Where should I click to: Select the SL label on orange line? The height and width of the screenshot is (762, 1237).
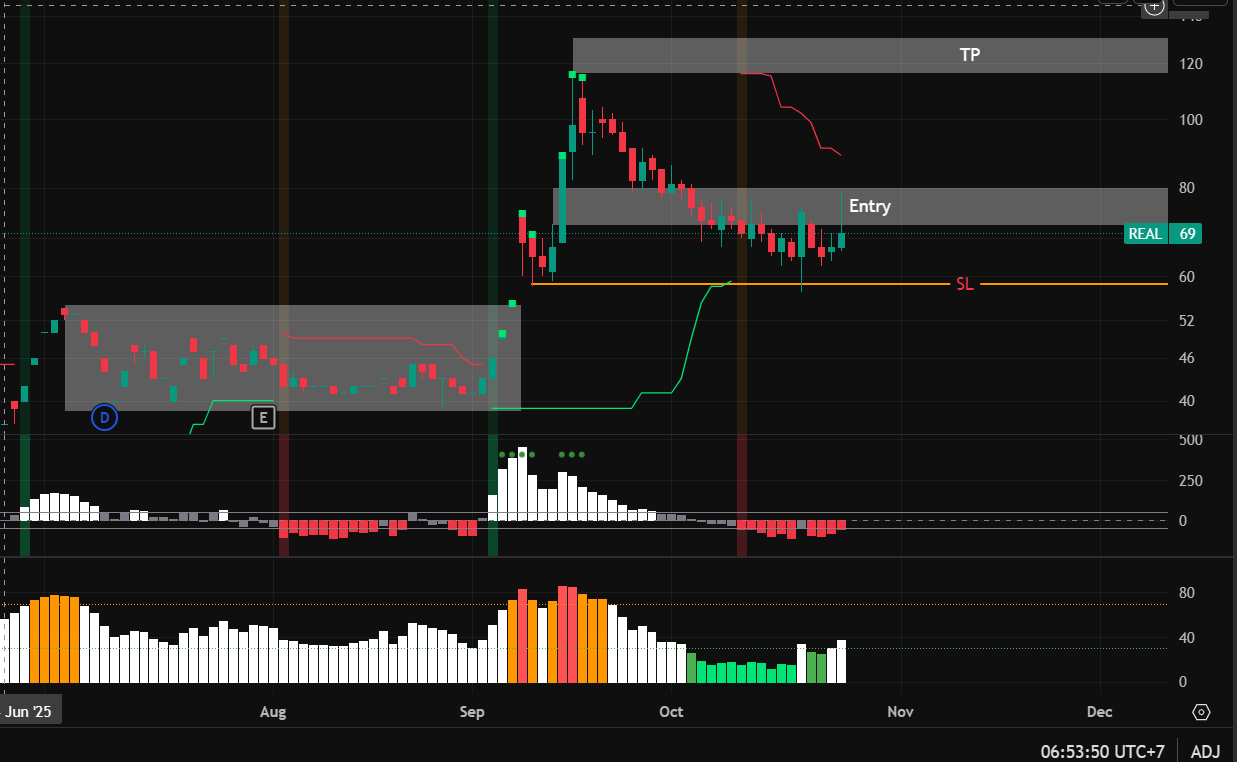[964, 284]
